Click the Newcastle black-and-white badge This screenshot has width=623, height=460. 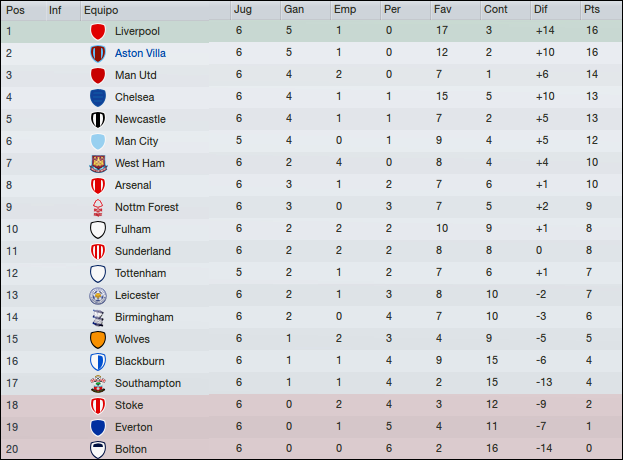(98, 119)
